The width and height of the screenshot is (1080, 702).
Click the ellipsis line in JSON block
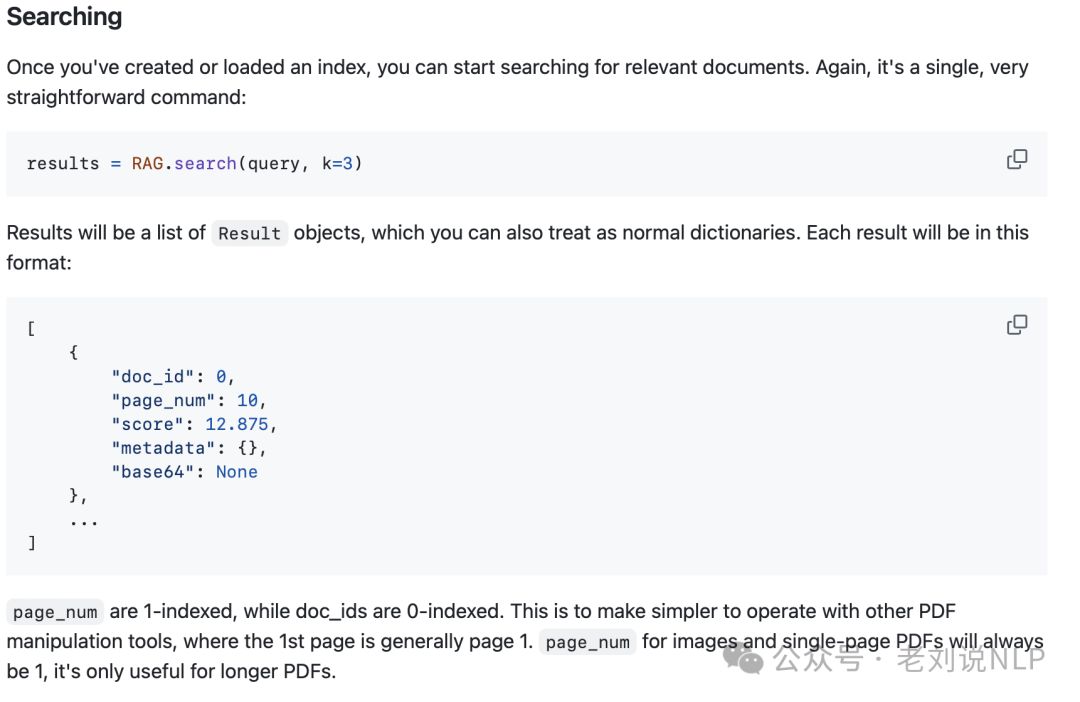tap(83, 523)
